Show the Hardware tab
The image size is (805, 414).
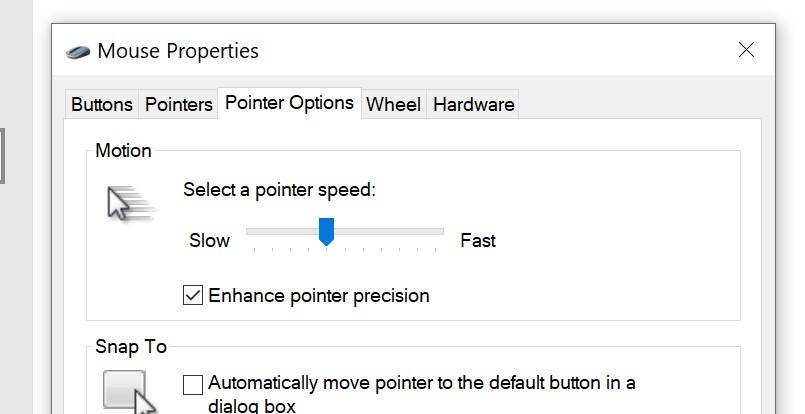474,104
